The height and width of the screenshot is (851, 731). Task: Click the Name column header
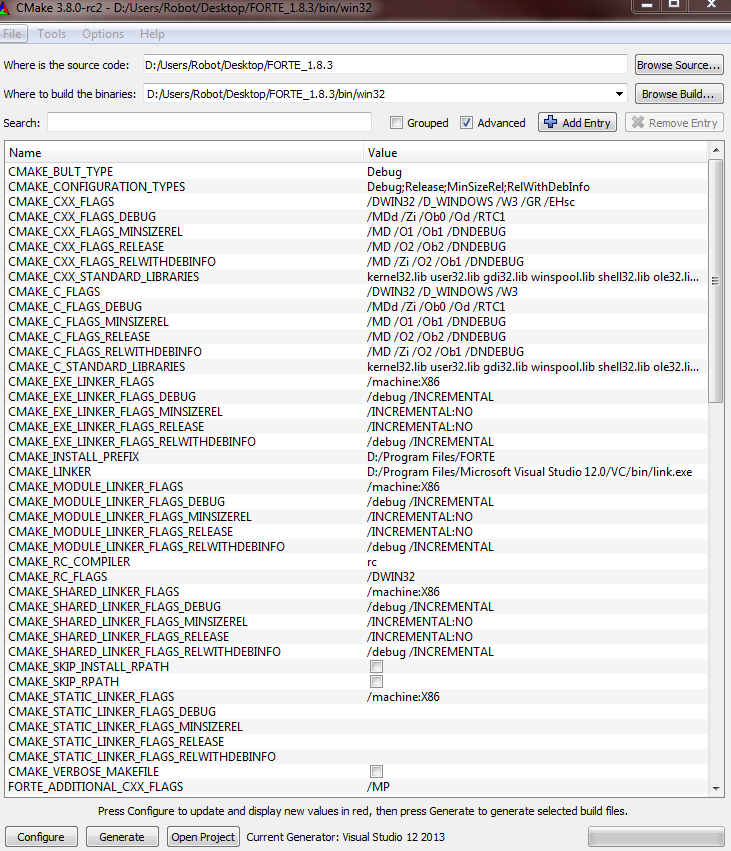(184, 153)
